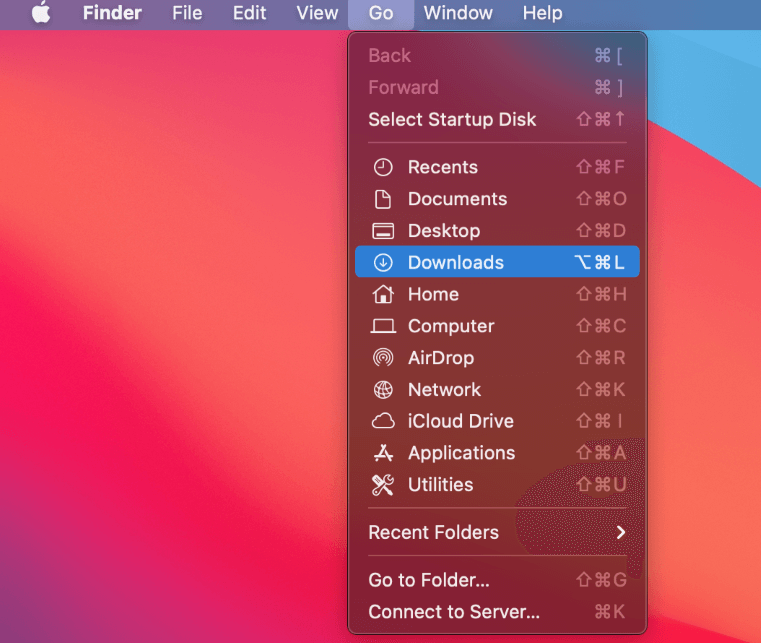Click the Downloads arrow-circle icon
Viewport: 761px width, 643px height.
383,263
